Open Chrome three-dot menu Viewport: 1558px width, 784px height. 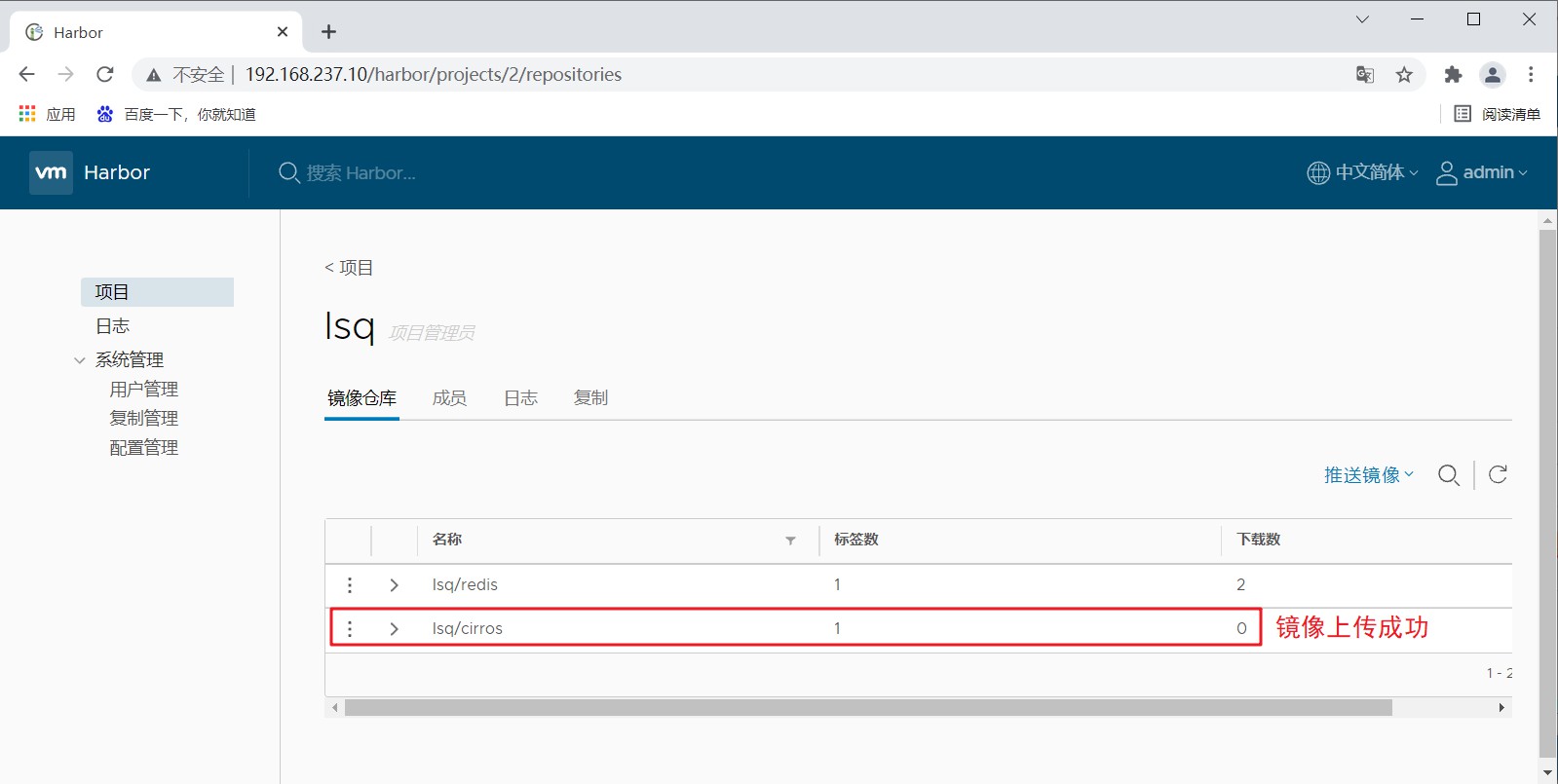click(1531, 75)
